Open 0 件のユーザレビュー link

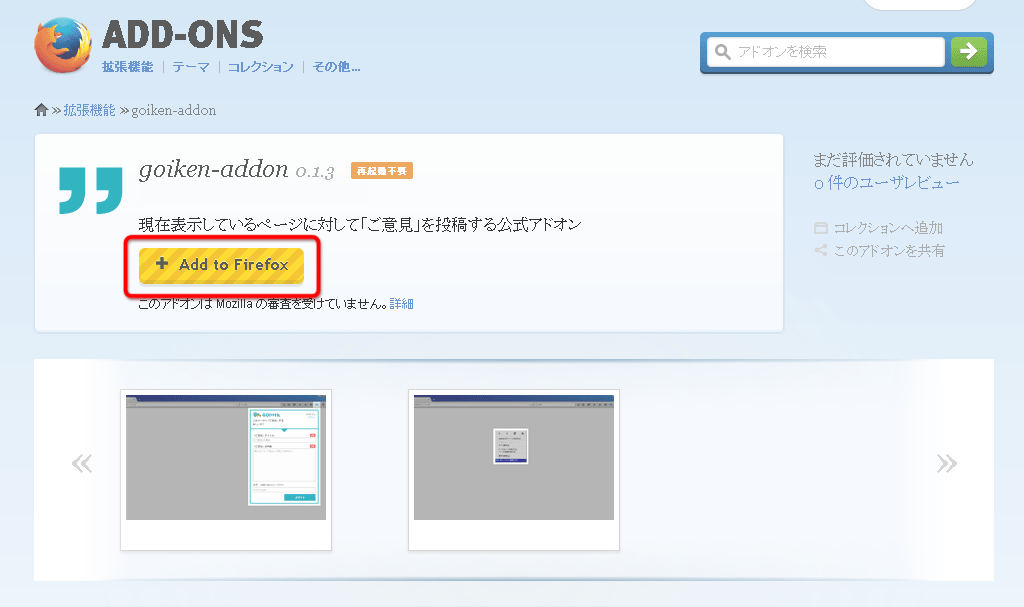click(886, 183)
